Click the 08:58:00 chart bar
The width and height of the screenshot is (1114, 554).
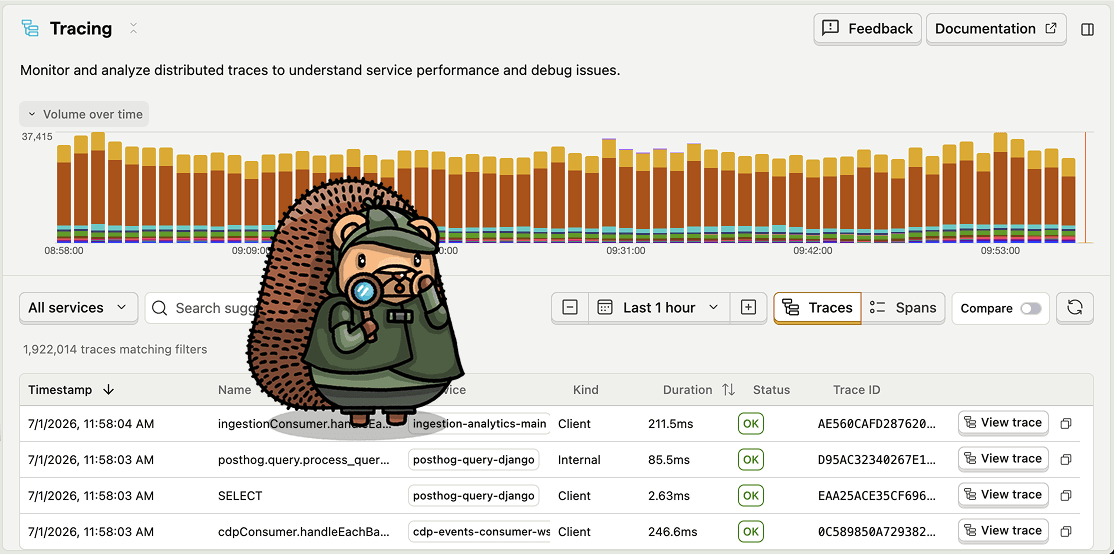[64, 194]
